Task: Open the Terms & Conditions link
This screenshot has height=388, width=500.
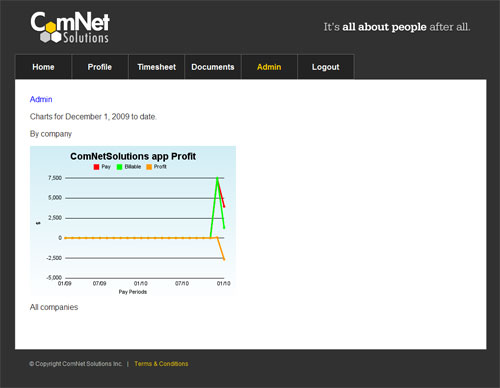Action: (161, 364)
